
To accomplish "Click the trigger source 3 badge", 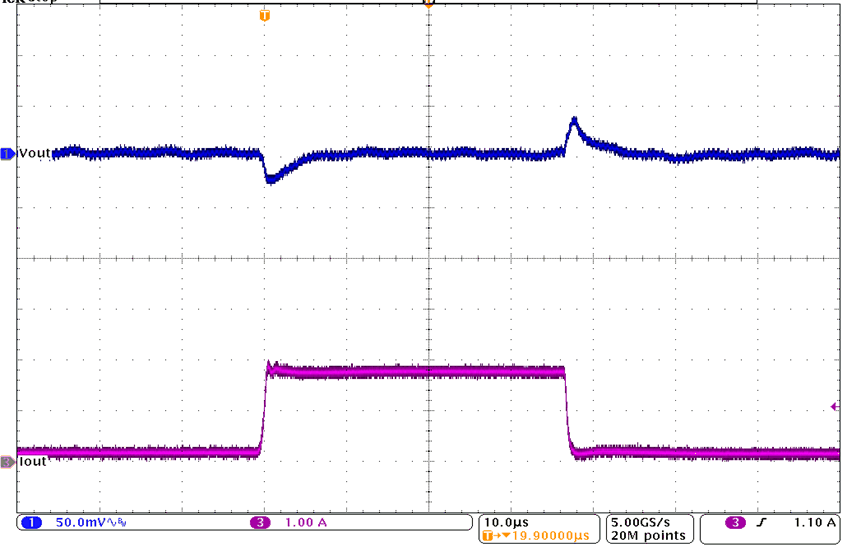I will coord(735,523).
